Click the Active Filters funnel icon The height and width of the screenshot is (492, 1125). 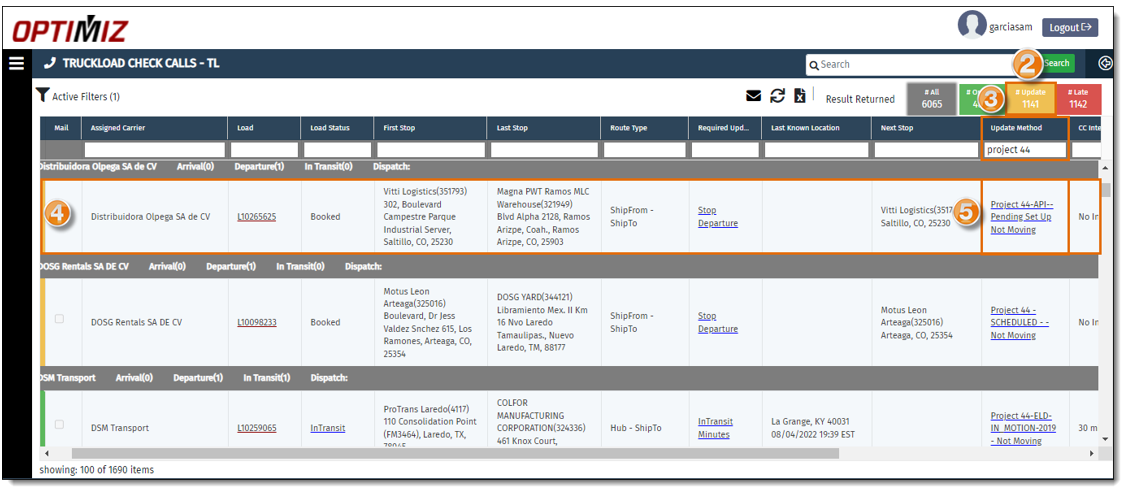point(42,95)
